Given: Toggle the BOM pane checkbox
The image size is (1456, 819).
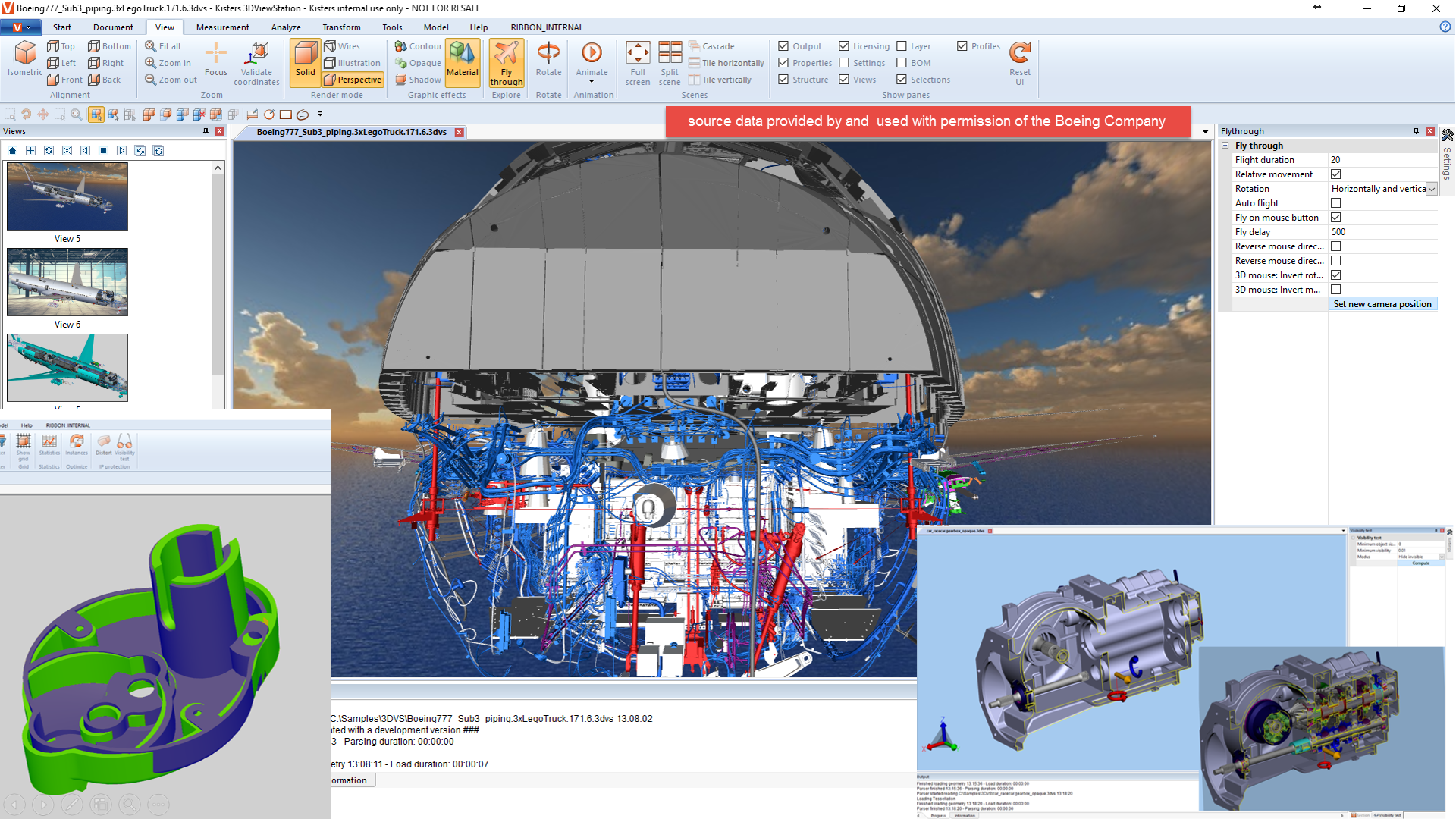Looking at the screenshot, I should point(902,63).
